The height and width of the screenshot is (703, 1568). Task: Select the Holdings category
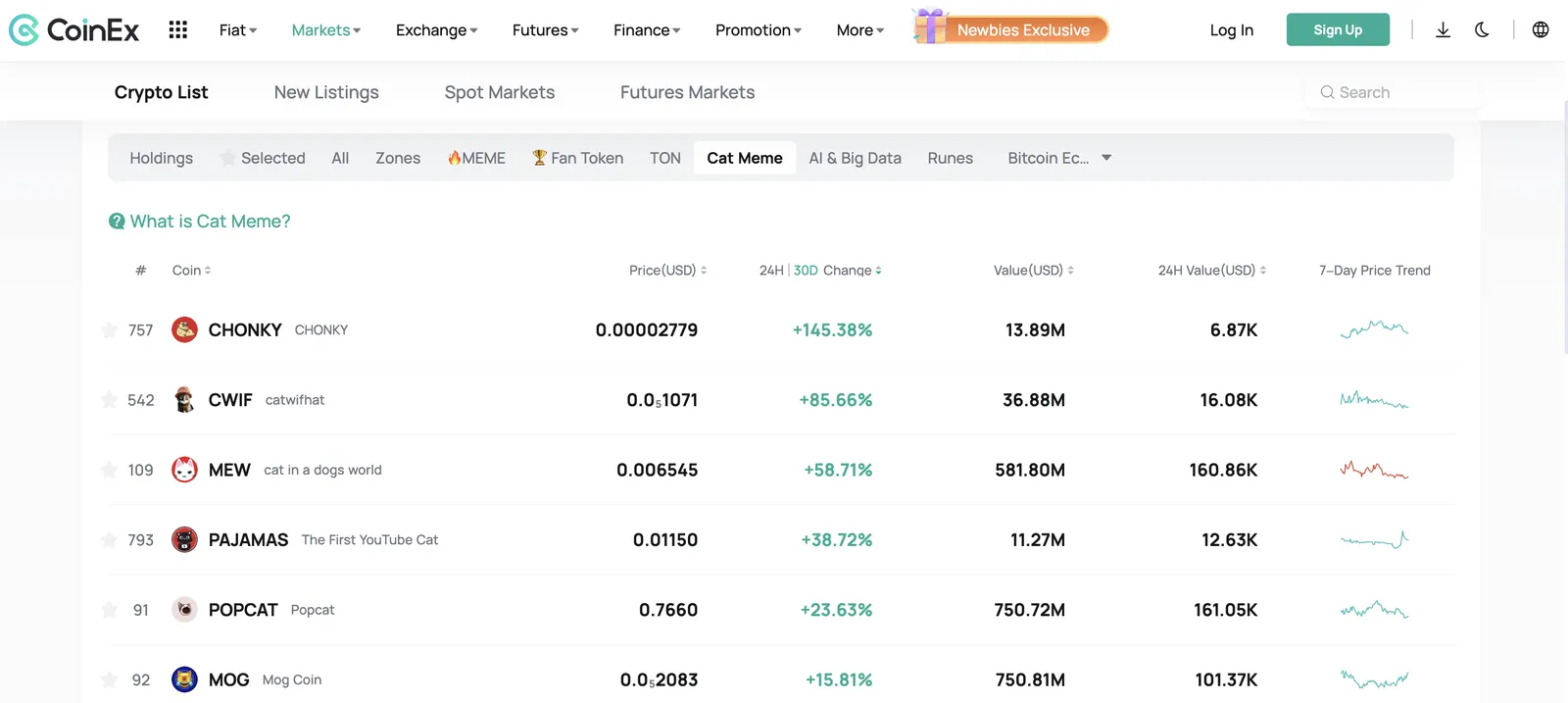pos(162,158)
